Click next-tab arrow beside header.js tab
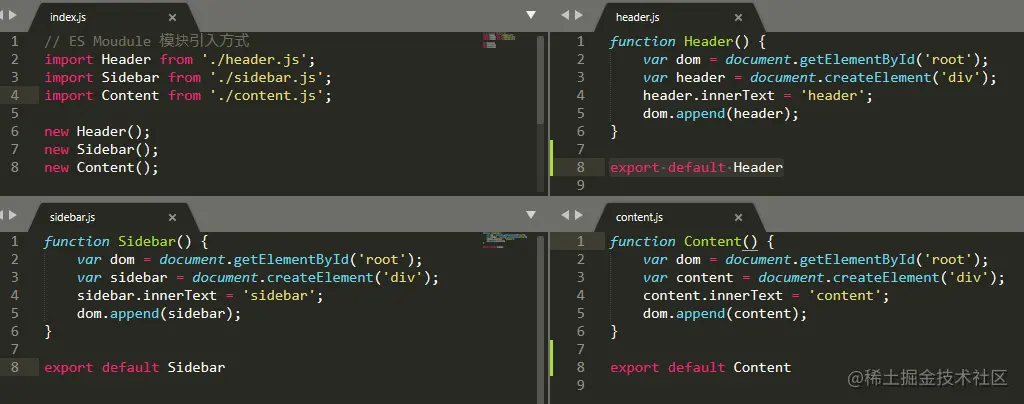This screenshot has height=404, width=1024. 579,15
